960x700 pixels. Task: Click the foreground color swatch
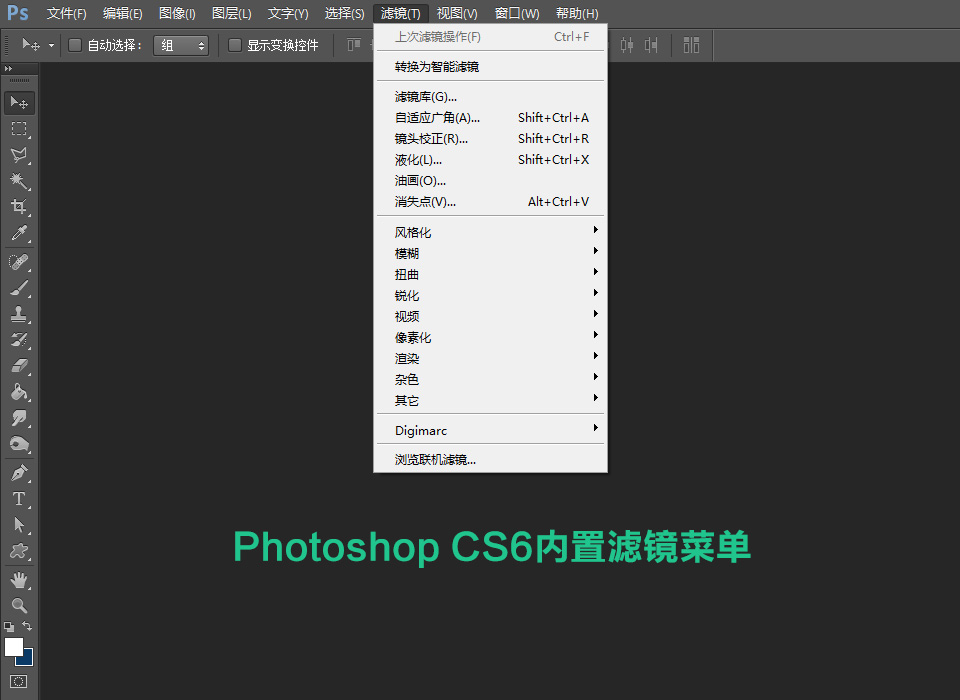(14, 647)
